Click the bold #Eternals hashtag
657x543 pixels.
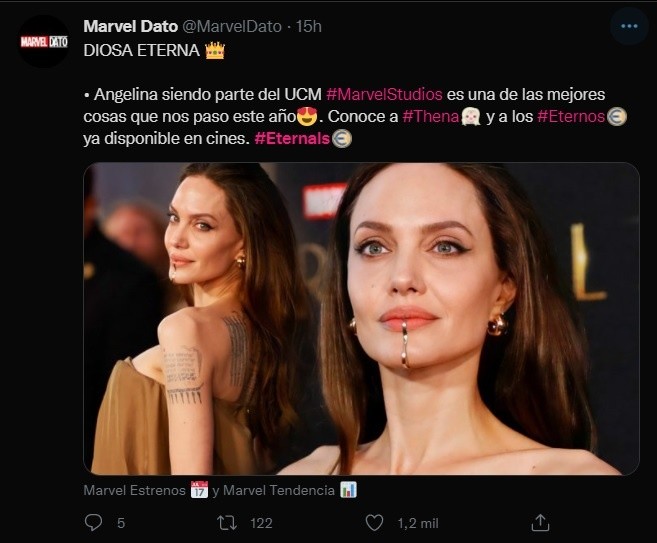pyautogui.click(x=292, y=140)
